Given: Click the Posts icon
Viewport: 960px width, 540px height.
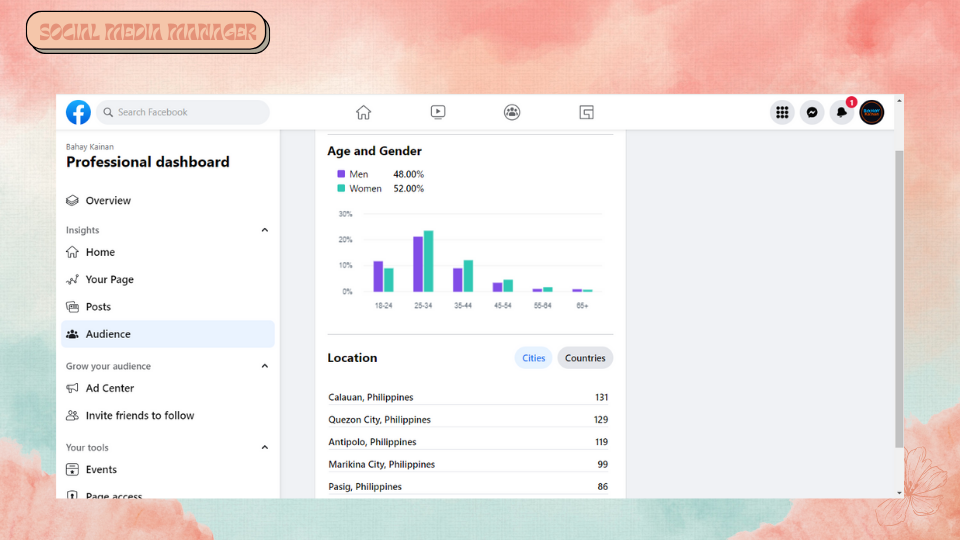Looking at the screenshot, I should [72, 307].
